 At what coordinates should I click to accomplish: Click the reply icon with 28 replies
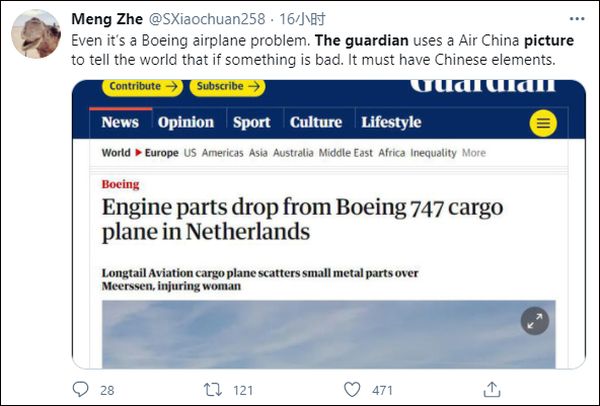point(82,389)
